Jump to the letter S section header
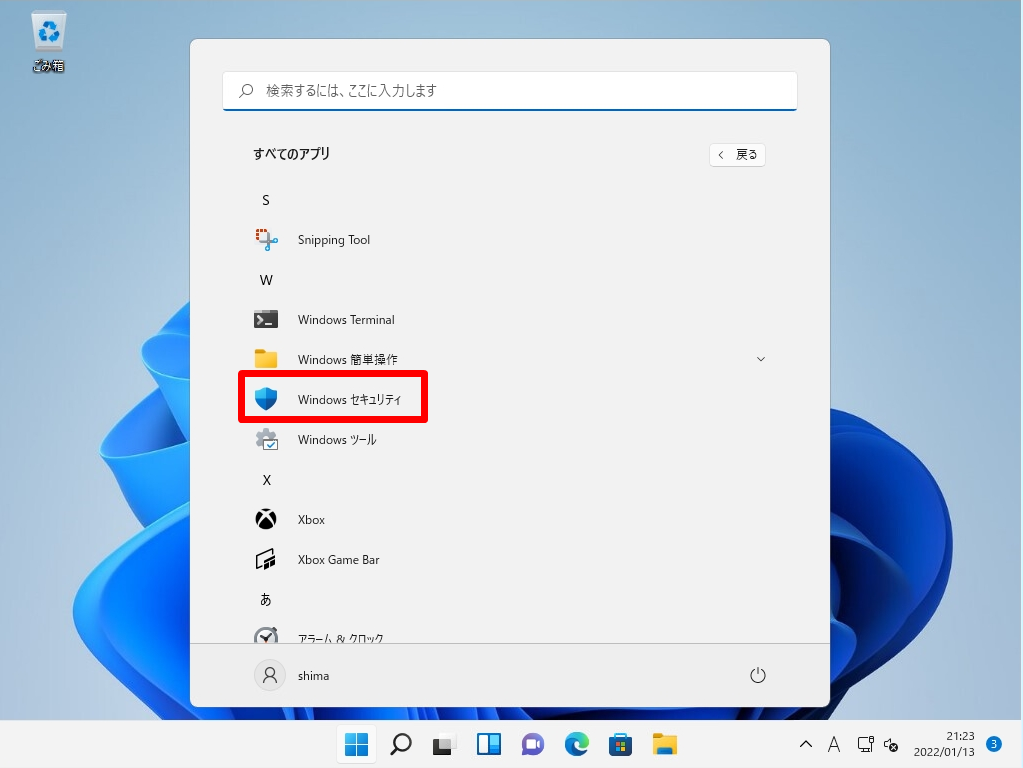The width and height of the screenshot is (1023, 768). 266,200
